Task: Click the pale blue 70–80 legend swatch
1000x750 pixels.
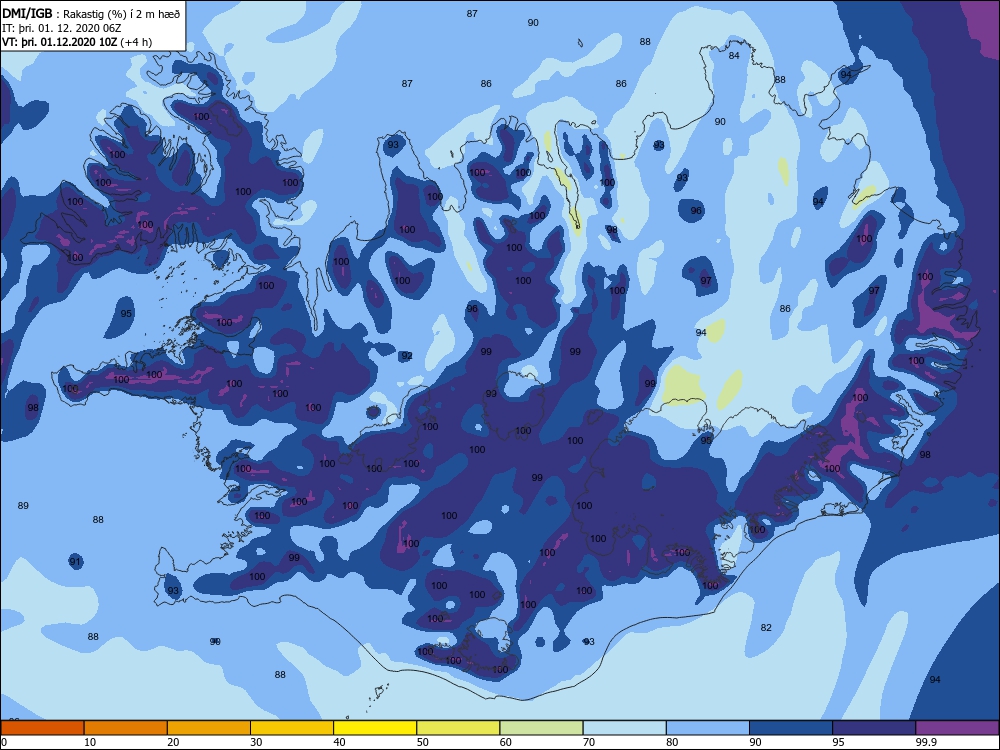Action: click(625, 728)
